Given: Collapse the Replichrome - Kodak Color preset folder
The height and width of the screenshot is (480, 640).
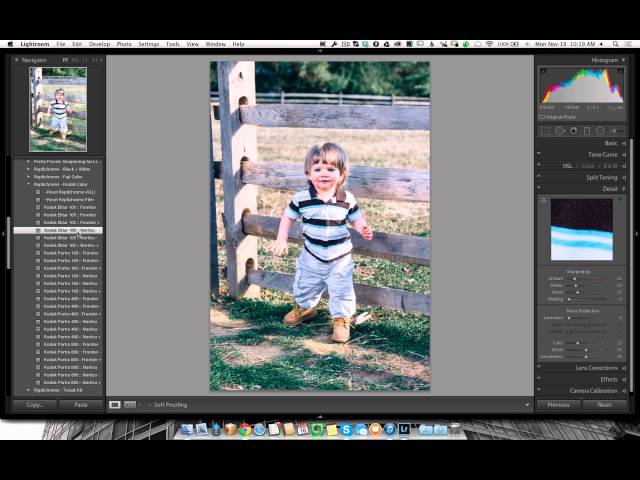Looking at the screenshot, I should (28, 184).
